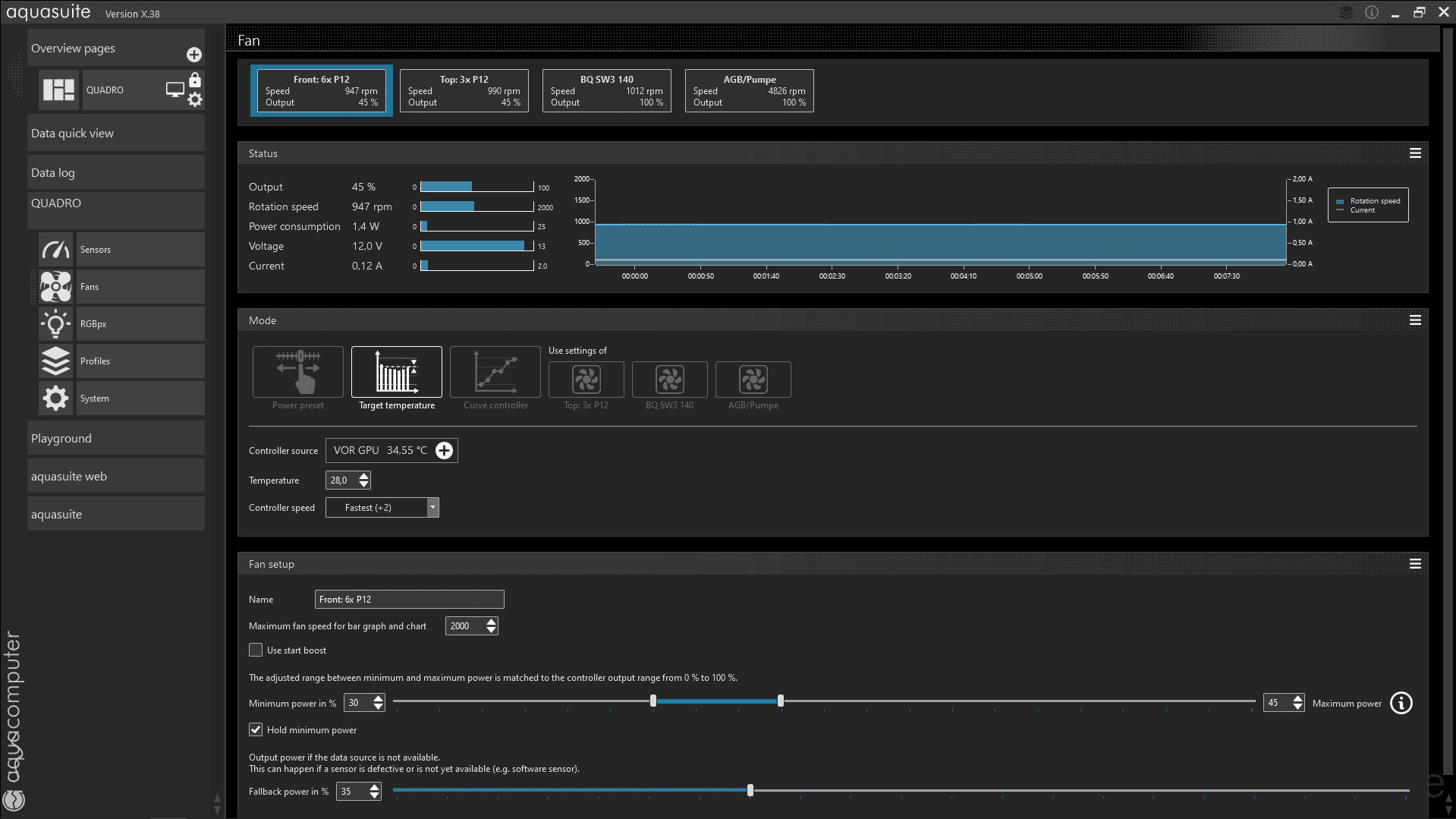The width and height of the screenshot is (1456, 819).
Task: Open the QUADRO overview page grid icon
Action: 58,90
